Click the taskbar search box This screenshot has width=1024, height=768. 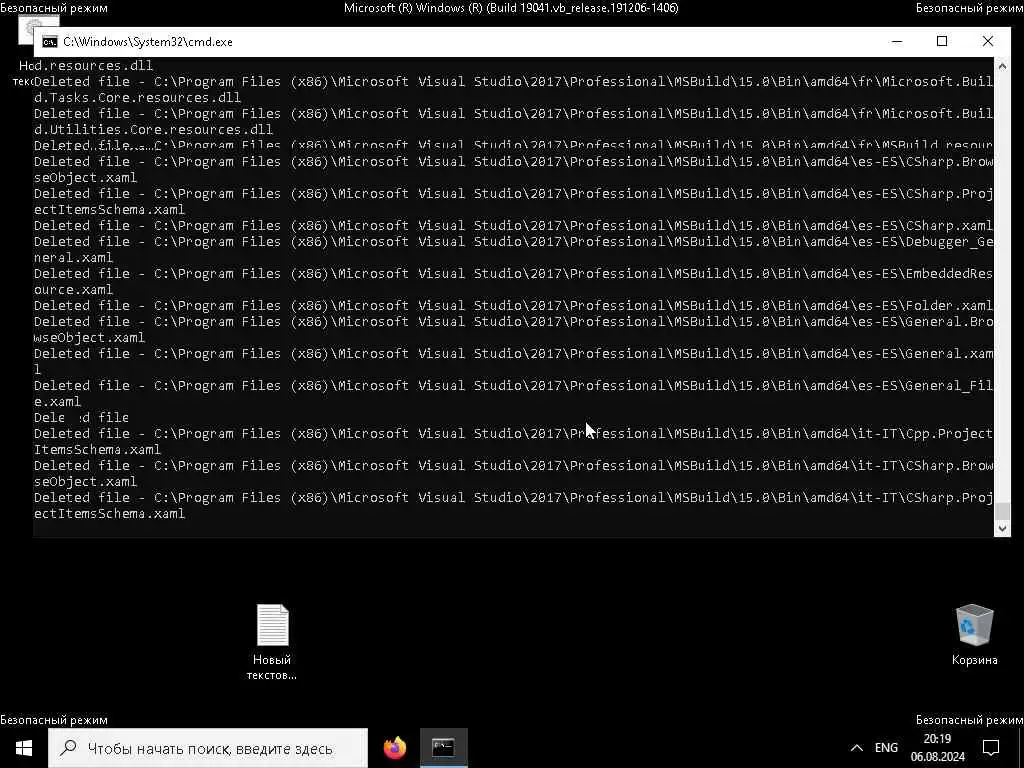208,748
